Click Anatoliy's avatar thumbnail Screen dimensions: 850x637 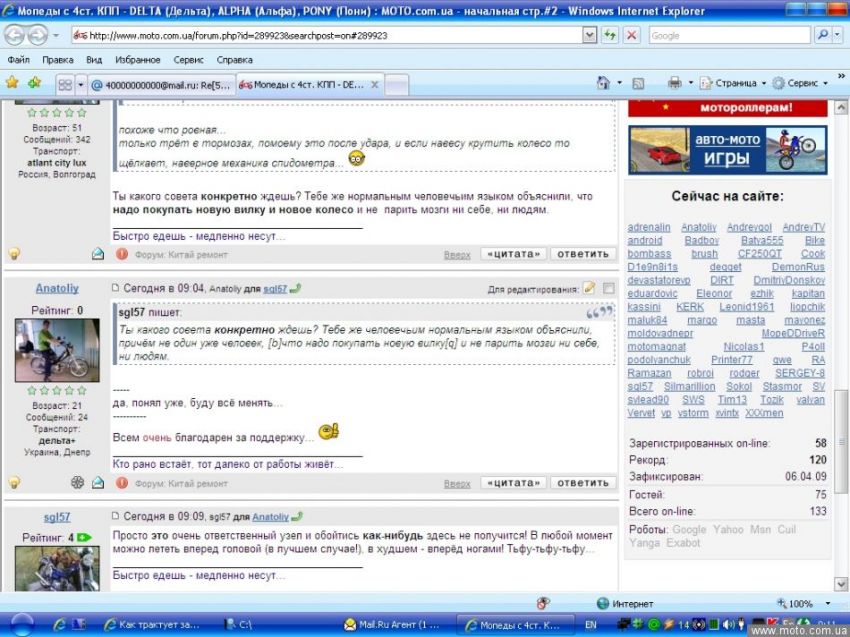tap(57, 350)
